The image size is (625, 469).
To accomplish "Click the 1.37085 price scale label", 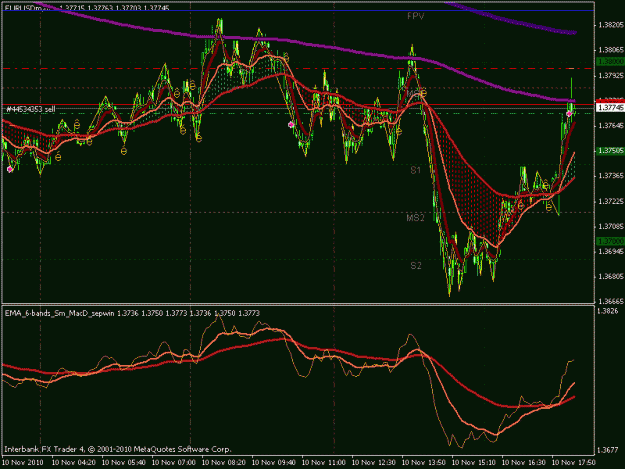I will 610,226.
